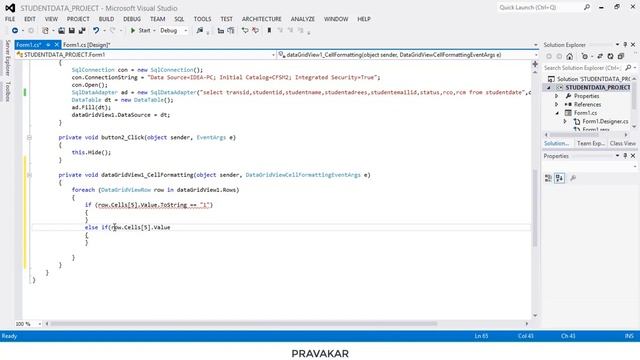Toggle auto-hide pin on Solution Explorer panel

[625, 44]
